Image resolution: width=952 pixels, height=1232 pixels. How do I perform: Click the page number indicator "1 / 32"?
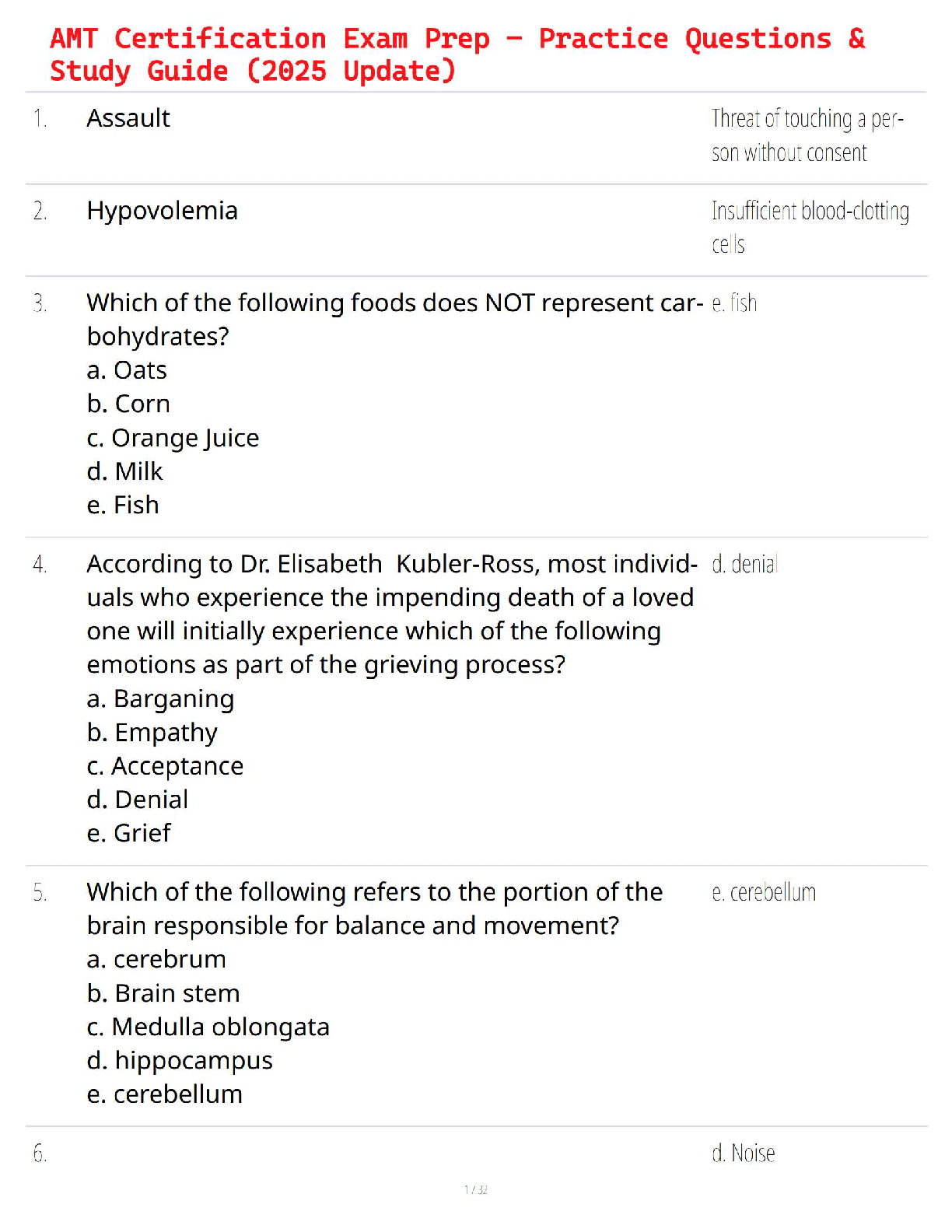(x=476, y=1189)
